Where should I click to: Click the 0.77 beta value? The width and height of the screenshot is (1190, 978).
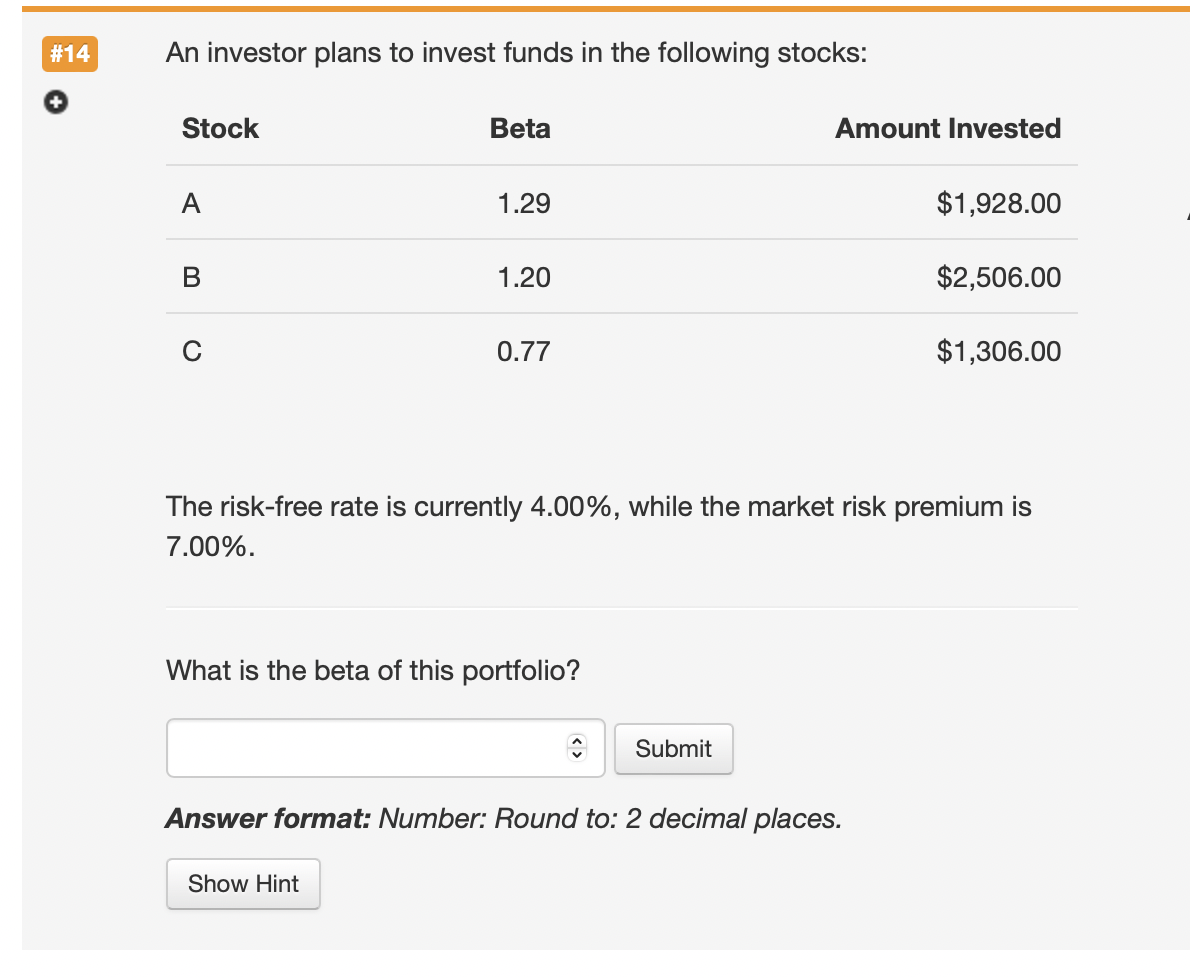click(x=524, y=352)
